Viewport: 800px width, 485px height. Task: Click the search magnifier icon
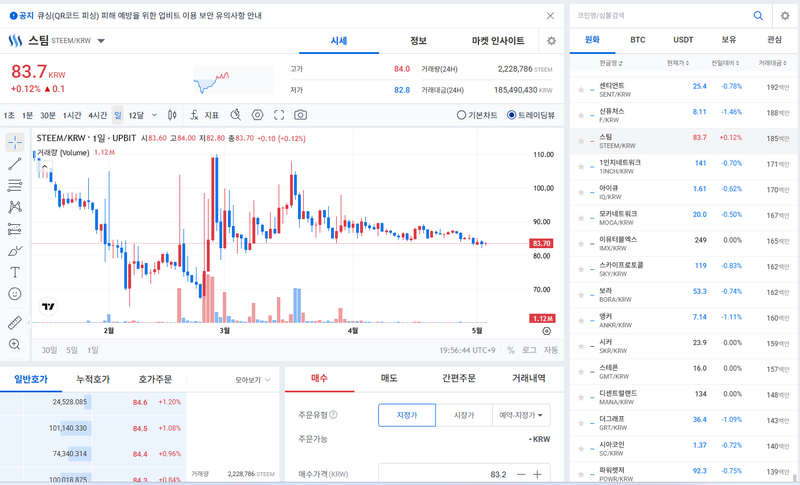click(x=758, y=16)
